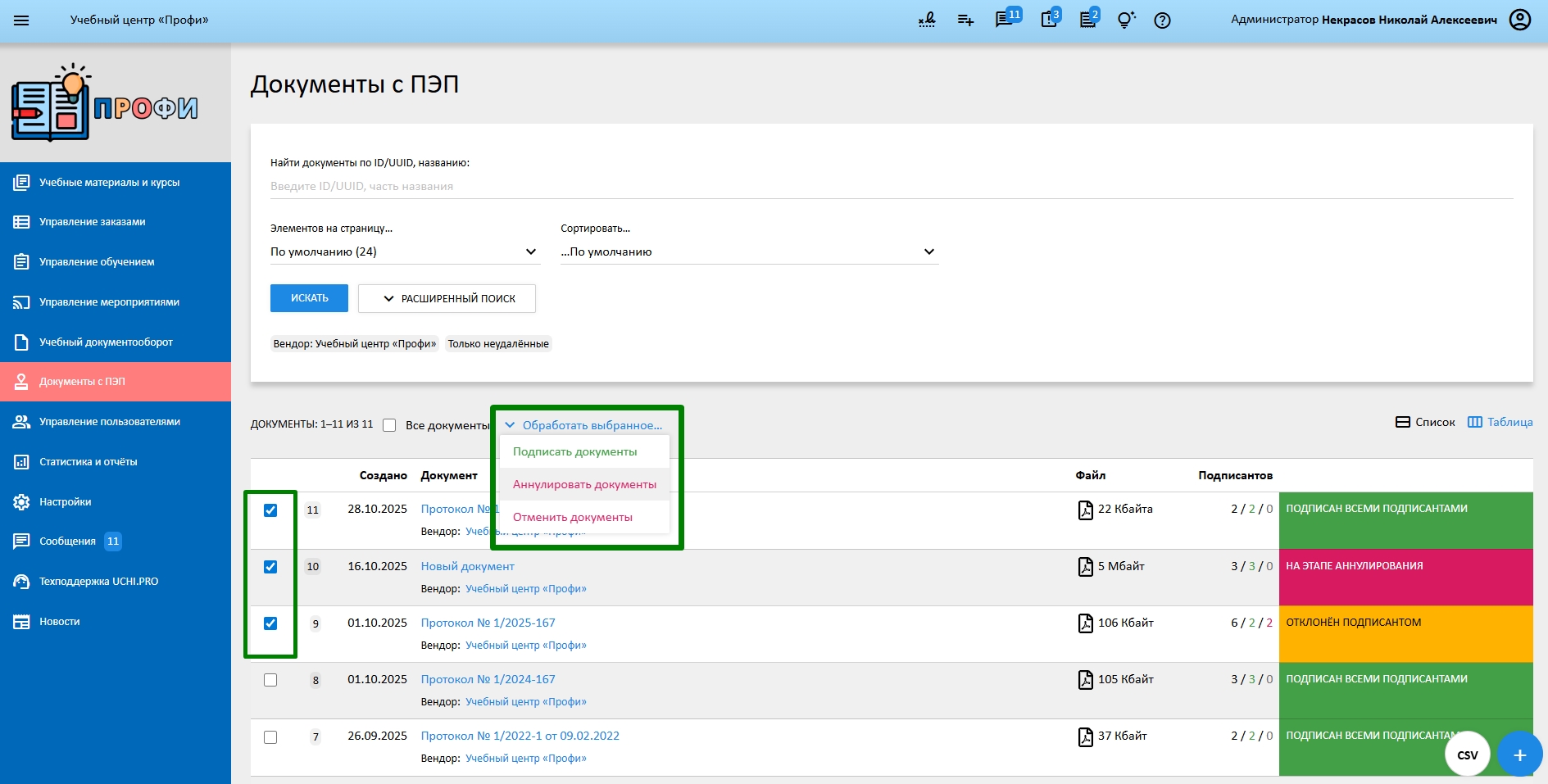Click the help question mark icon
This screenshot has height=784, width=1548.
[1162, 20]
